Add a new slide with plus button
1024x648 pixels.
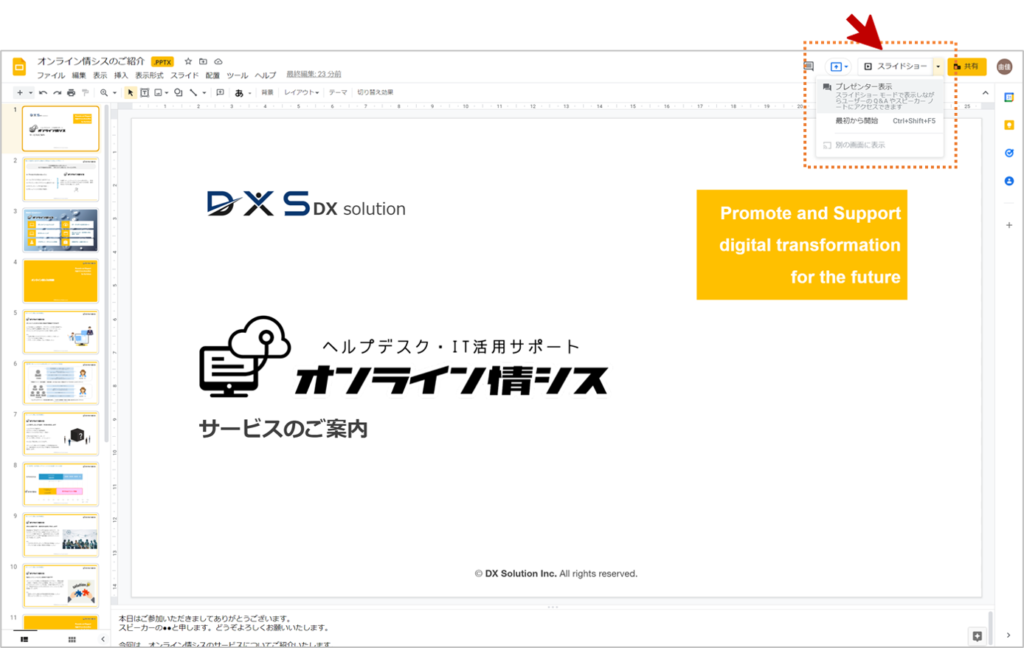(x=20, y=93)
